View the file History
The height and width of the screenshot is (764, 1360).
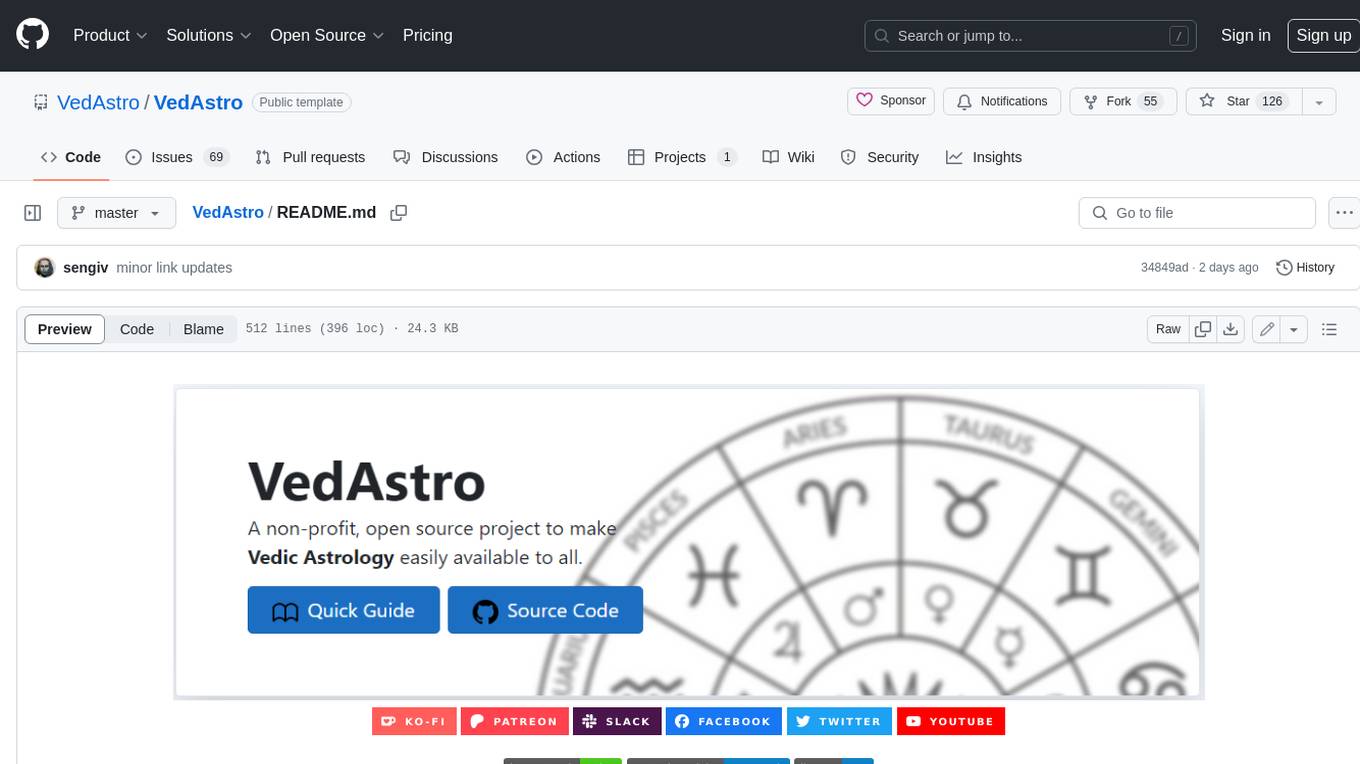[x=1306, y=267]
